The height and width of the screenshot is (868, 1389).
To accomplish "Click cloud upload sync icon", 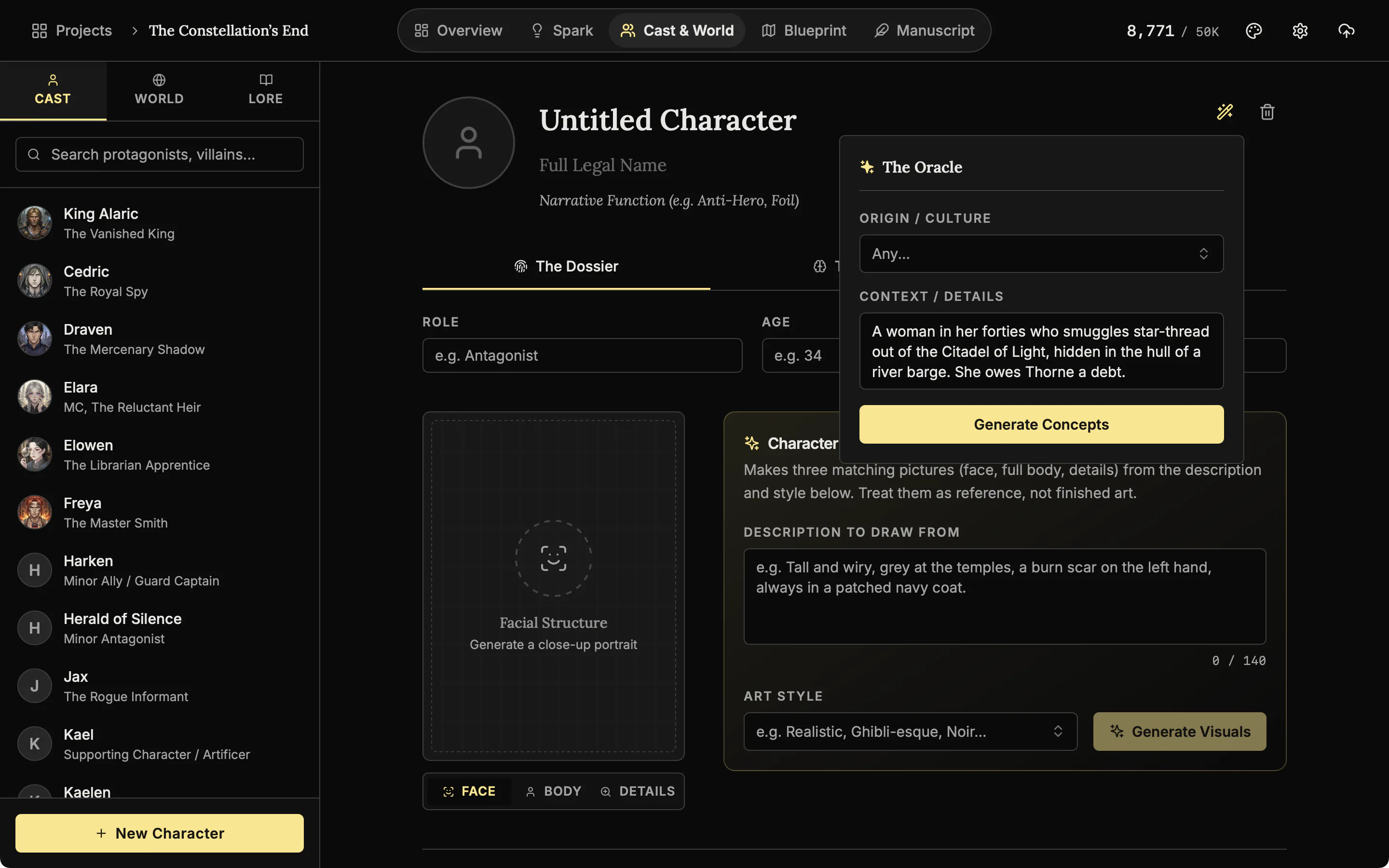I will 1346,30.
